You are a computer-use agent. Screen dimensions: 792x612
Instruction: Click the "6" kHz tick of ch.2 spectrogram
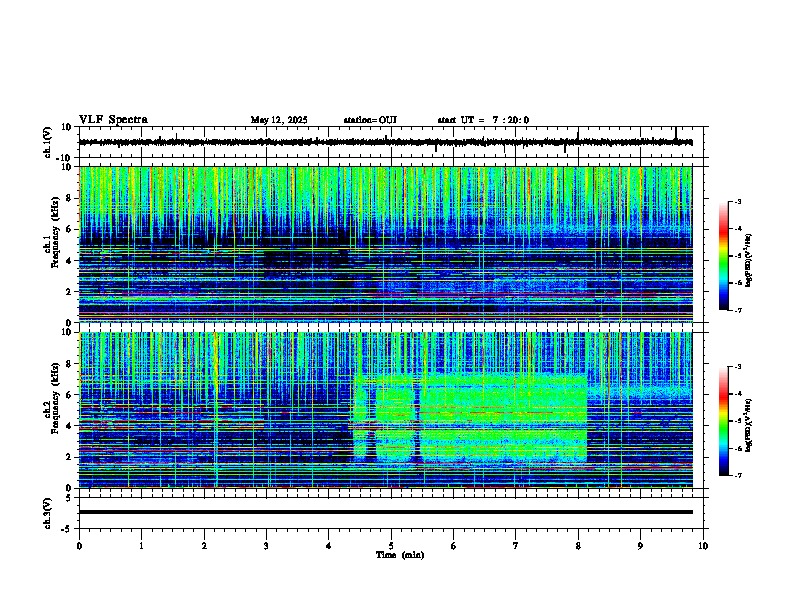(x=70, y=395)
